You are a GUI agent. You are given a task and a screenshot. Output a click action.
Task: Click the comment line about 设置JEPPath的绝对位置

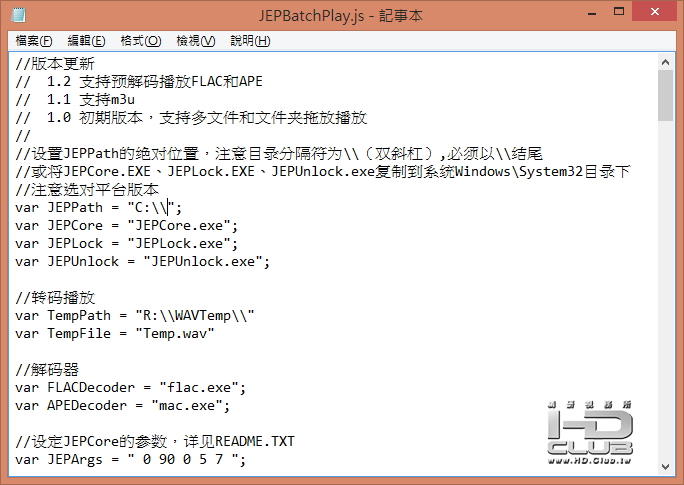pyautogui.click(x=279, y=154)
